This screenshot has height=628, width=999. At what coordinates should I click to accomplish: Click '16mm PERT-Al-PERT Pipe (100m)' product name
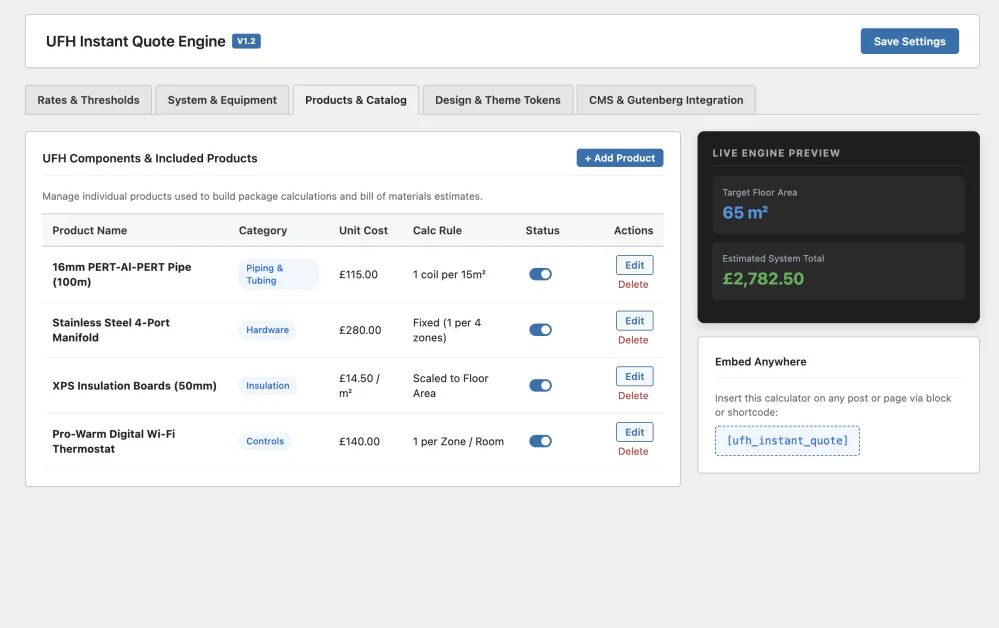(122, 275)
